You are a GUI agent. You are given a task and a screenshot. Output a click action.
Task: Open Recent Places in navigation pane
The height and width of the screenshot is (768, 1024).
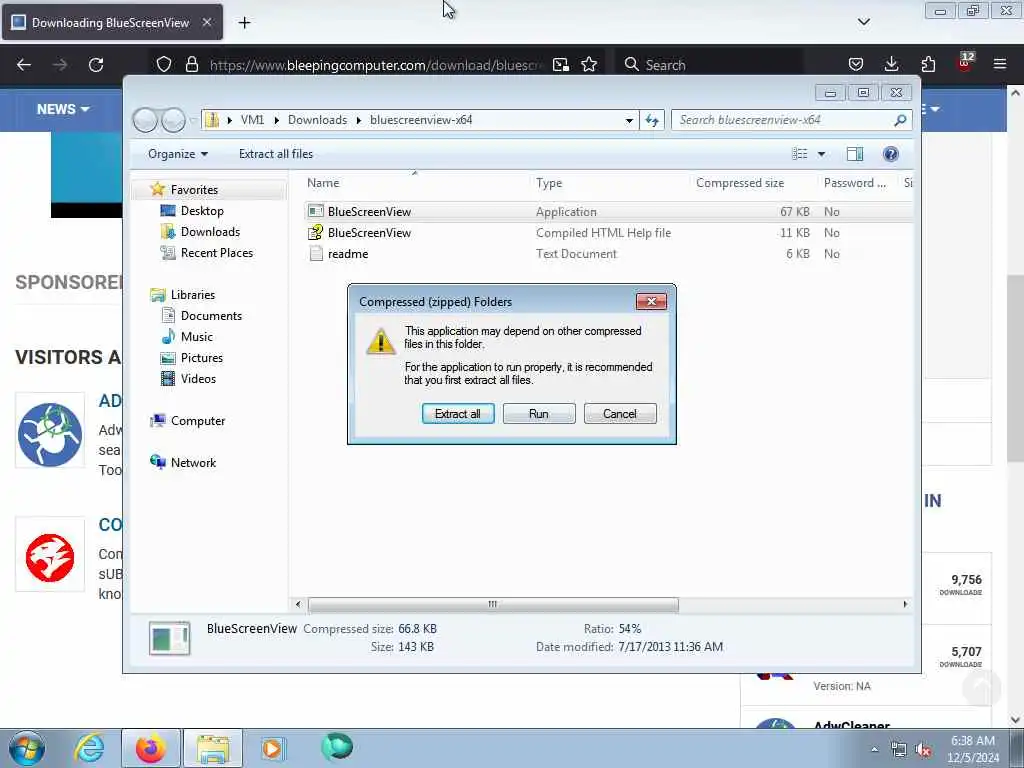pos(216,253)
